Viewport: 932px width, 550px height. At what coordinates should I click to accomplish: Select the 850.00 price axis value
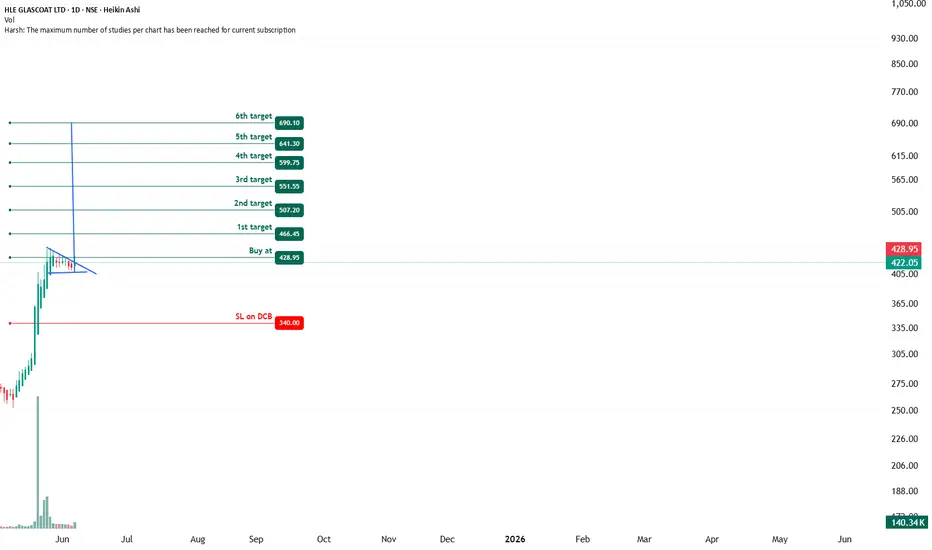pos(905,64)
